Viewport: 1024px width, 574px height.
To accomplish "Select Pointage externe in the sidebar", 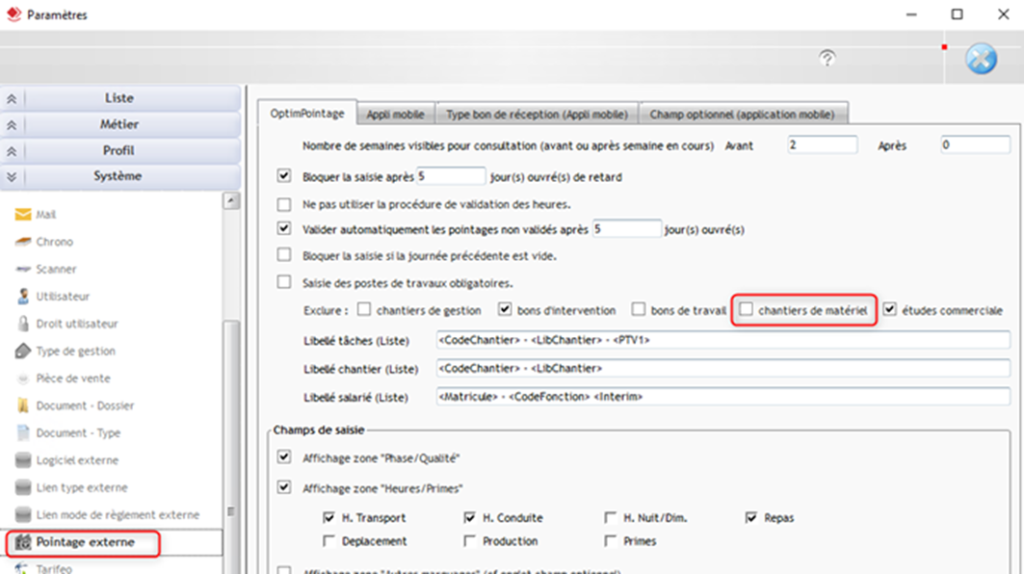I will tap(85, 542).
